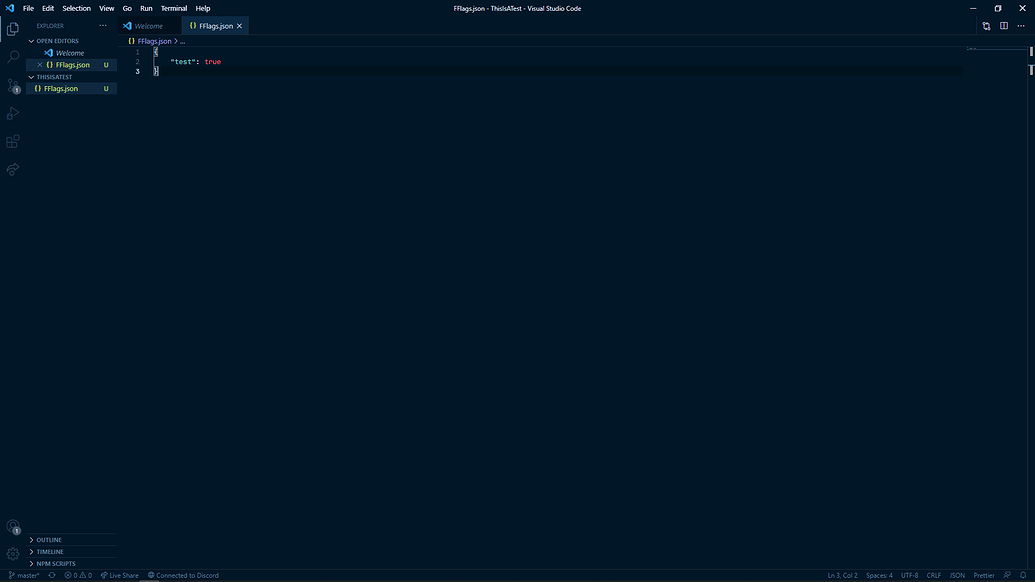Go to line via Ln 3, Col 2

point(842,575)
